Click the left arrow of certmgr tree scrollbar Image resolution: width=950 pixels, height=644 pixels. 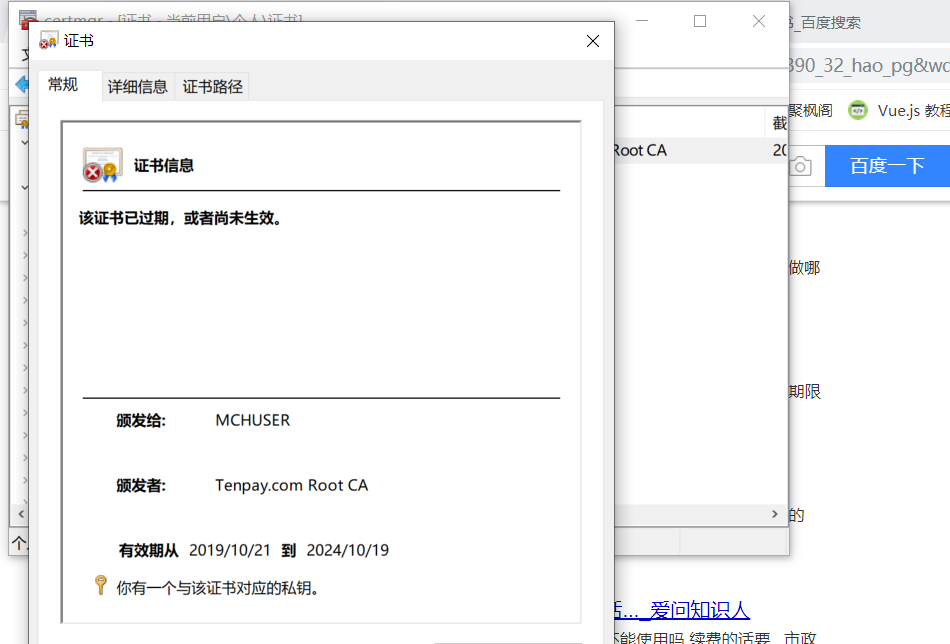pos(21,514)
